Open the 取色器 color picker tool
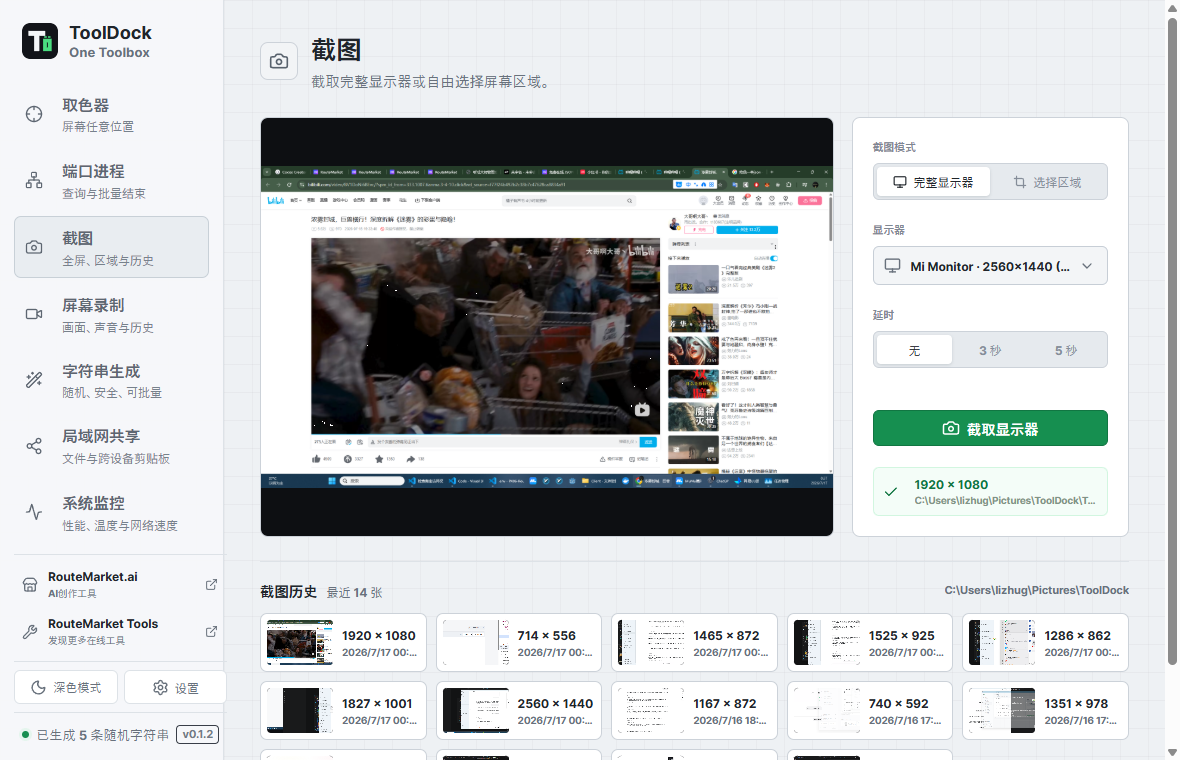 pyautogui.click(x=111, y=114)
